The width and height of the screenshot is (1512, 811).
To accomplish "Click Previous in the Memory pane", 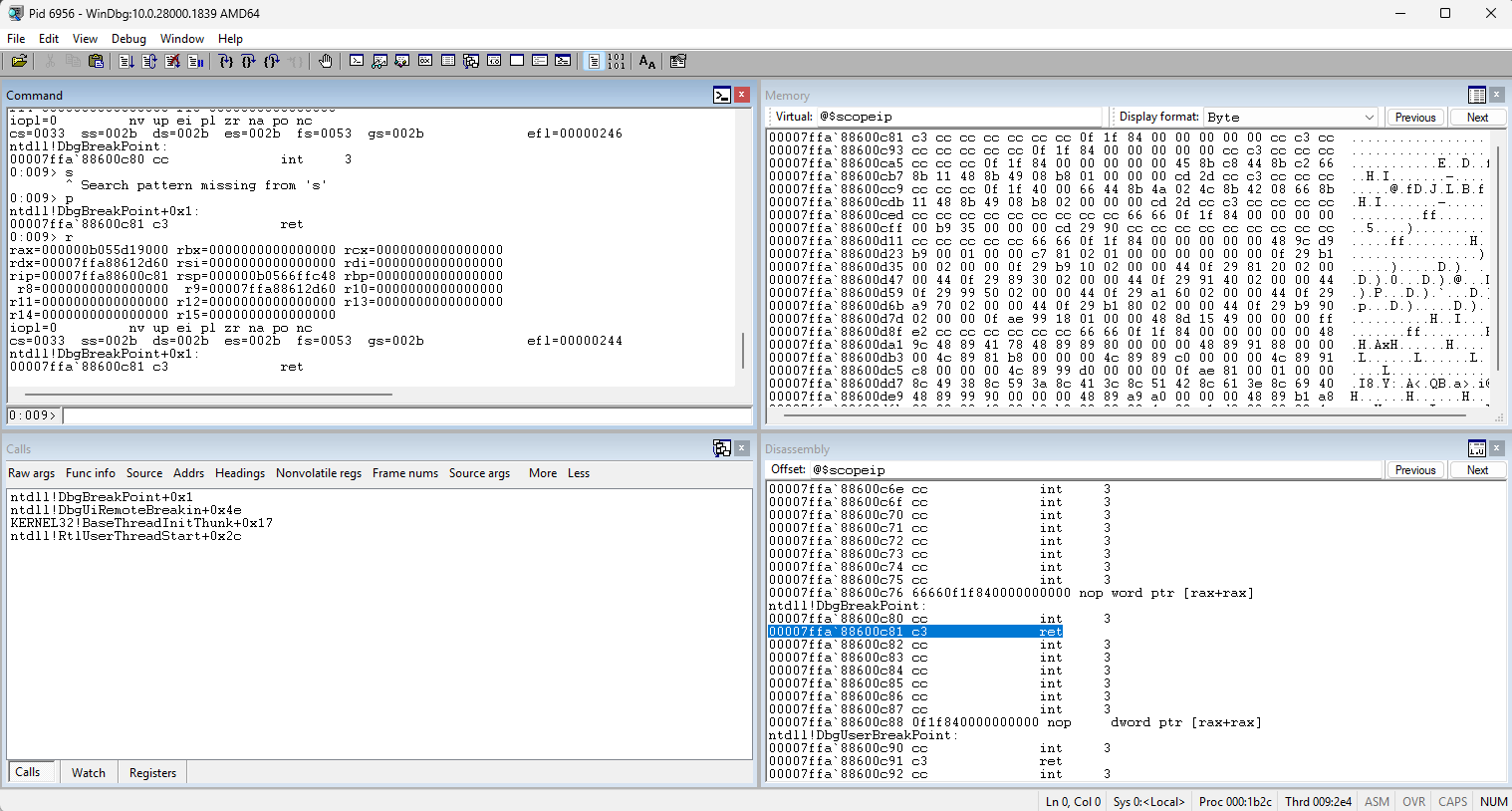I will (x=1415, y=117).
